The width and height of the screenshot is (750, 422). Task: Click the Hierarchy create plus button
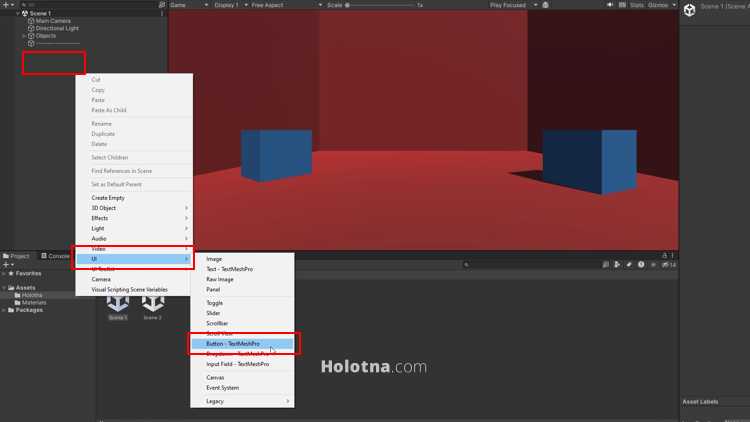point(6,5)
